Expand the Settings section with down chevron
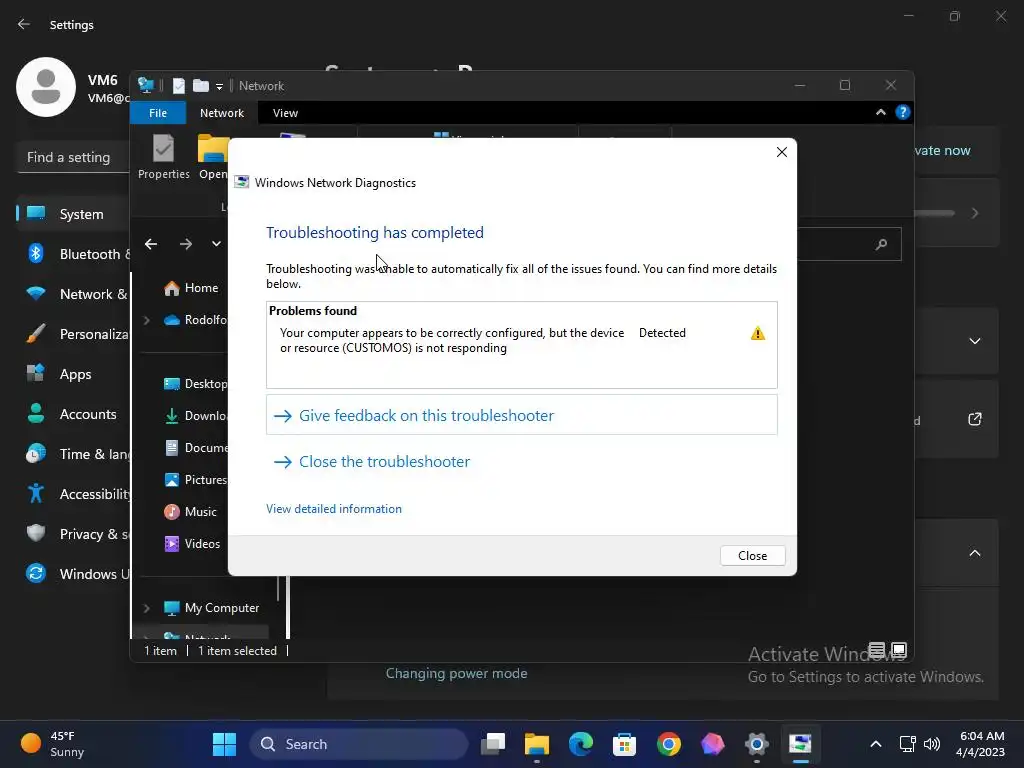This screenshot has height=768, width=1024. (x=975, y=341)
